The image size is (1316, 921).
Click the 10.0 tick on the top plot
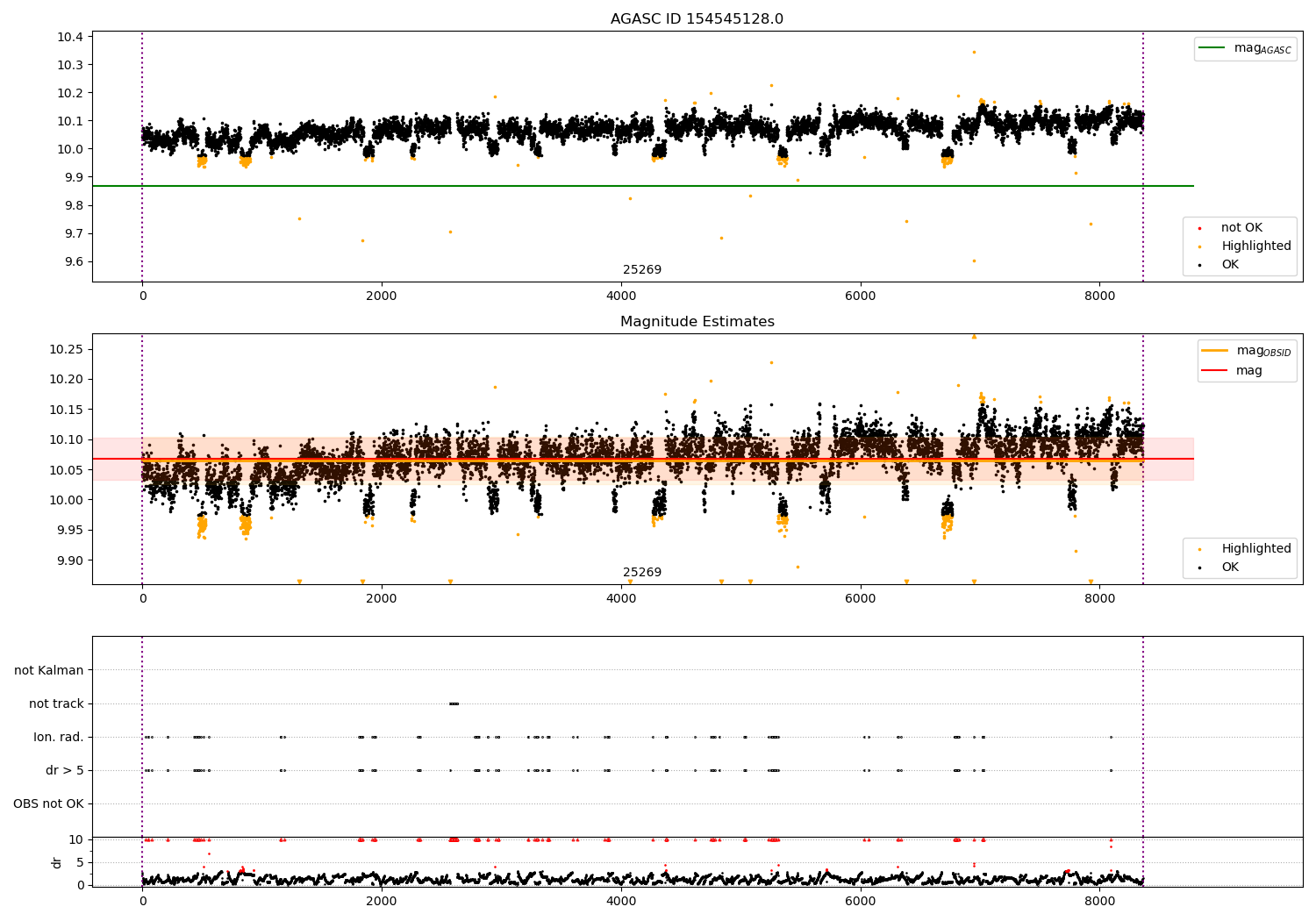click(x=70, y=149)
